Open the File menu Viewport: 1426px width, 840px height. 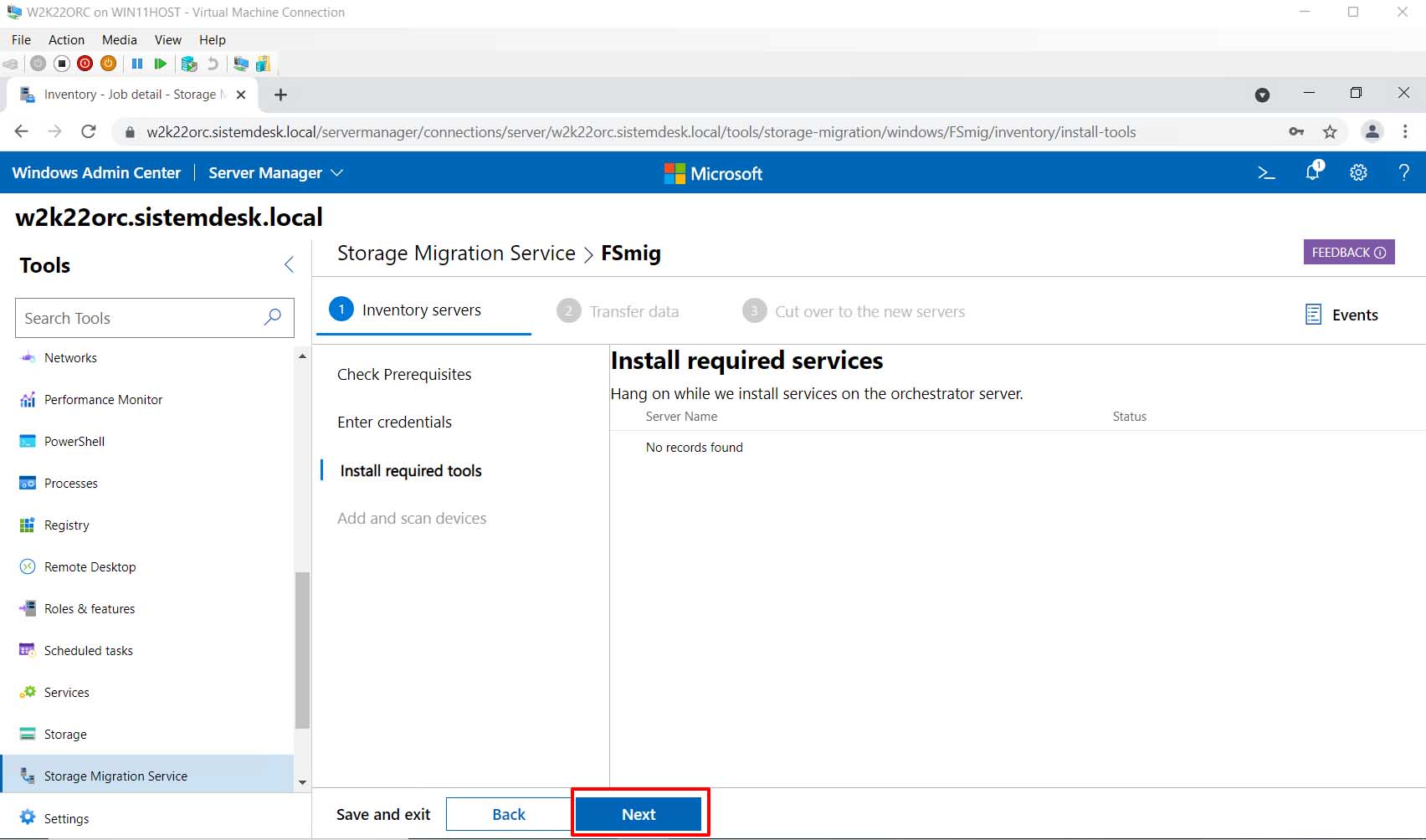21,40
